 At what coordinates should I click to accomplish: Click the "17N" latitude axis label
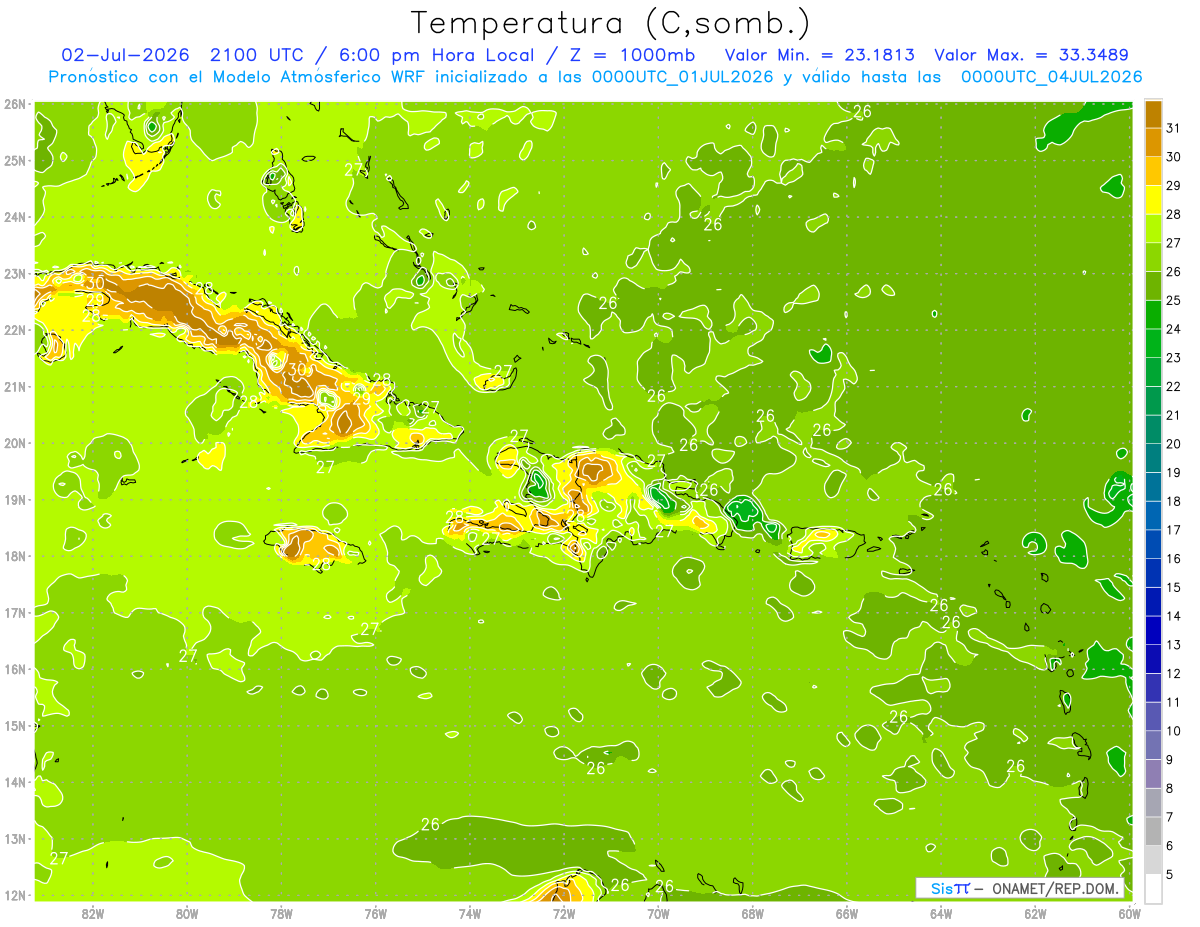(15, 612)
